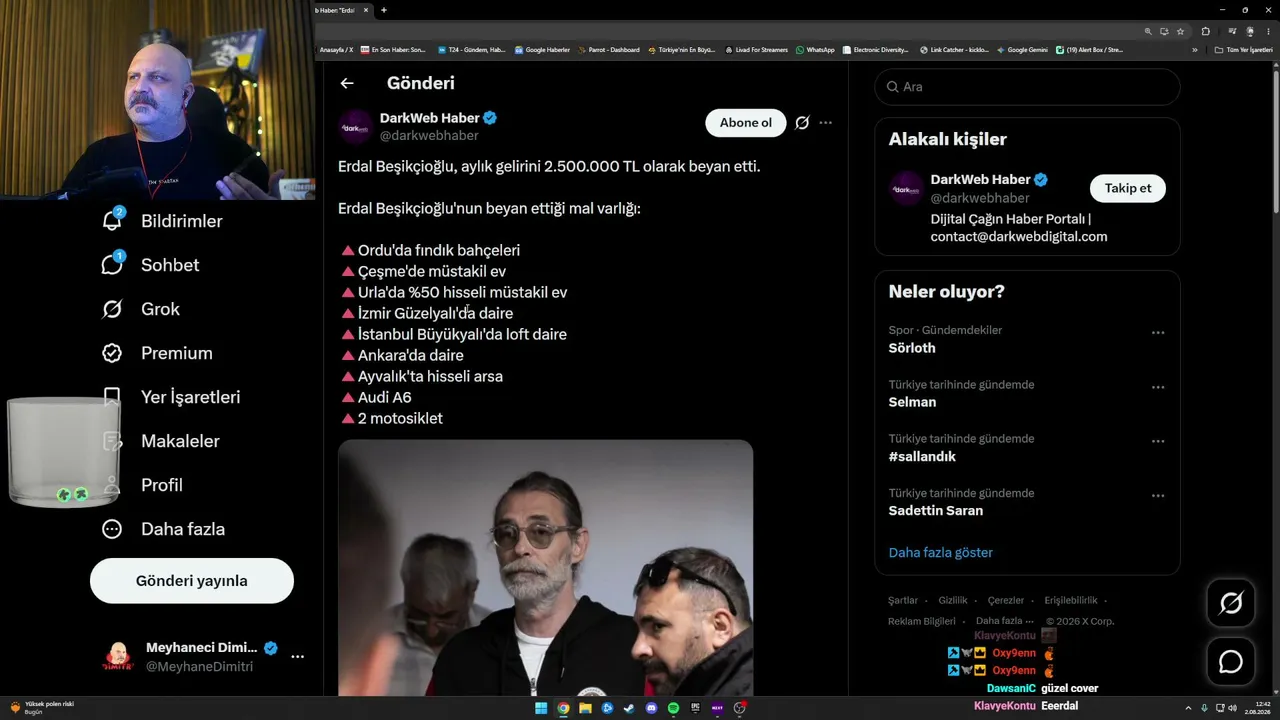Open the post's more options menu
This screenshot has width=1280, height=720.
(826, 123)
